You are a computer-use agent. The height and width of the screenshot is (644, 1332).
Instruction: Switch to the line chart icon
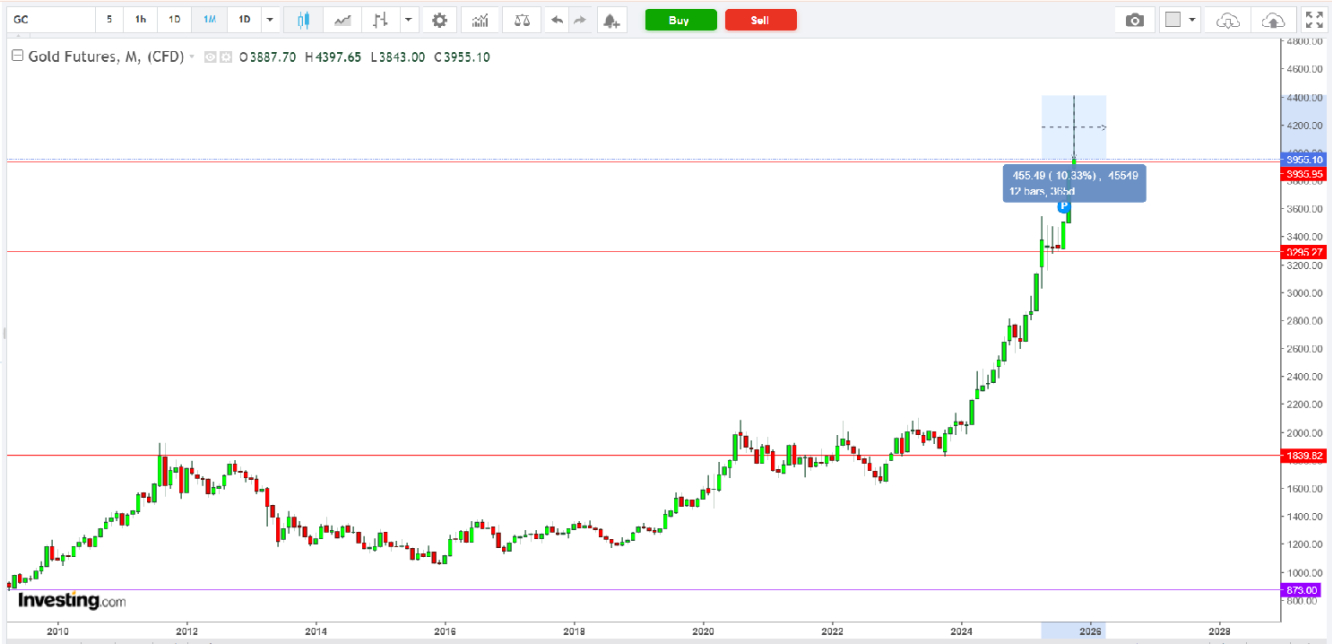341,19
